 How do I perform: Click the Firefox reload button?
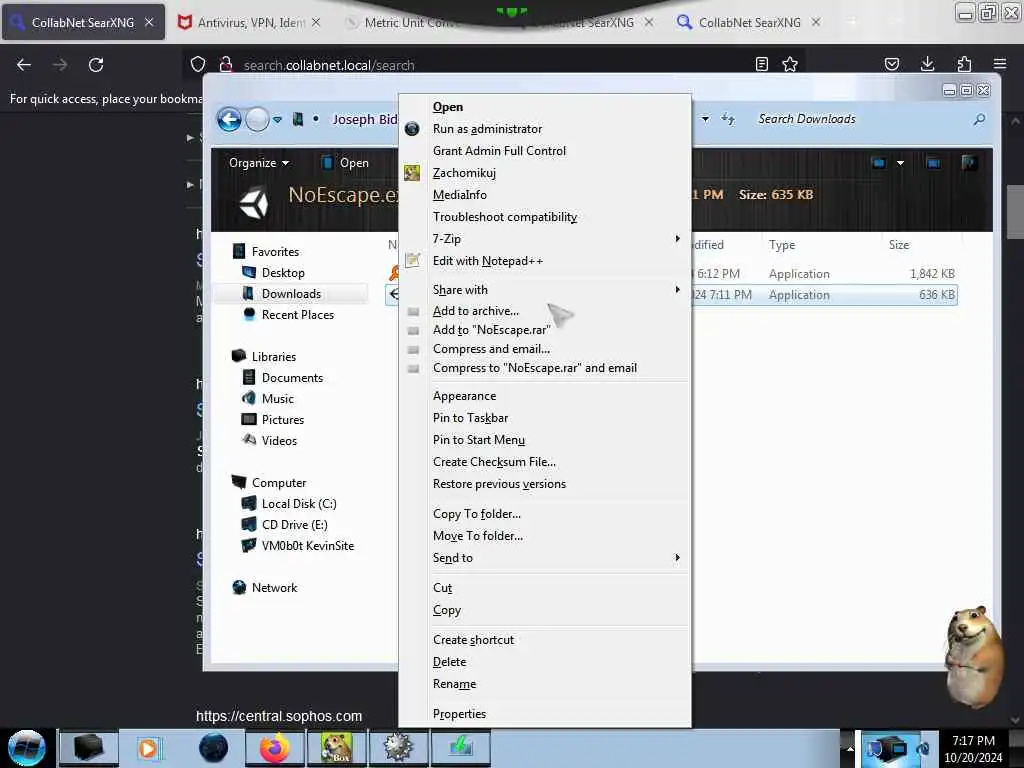(x=96, y=65)
